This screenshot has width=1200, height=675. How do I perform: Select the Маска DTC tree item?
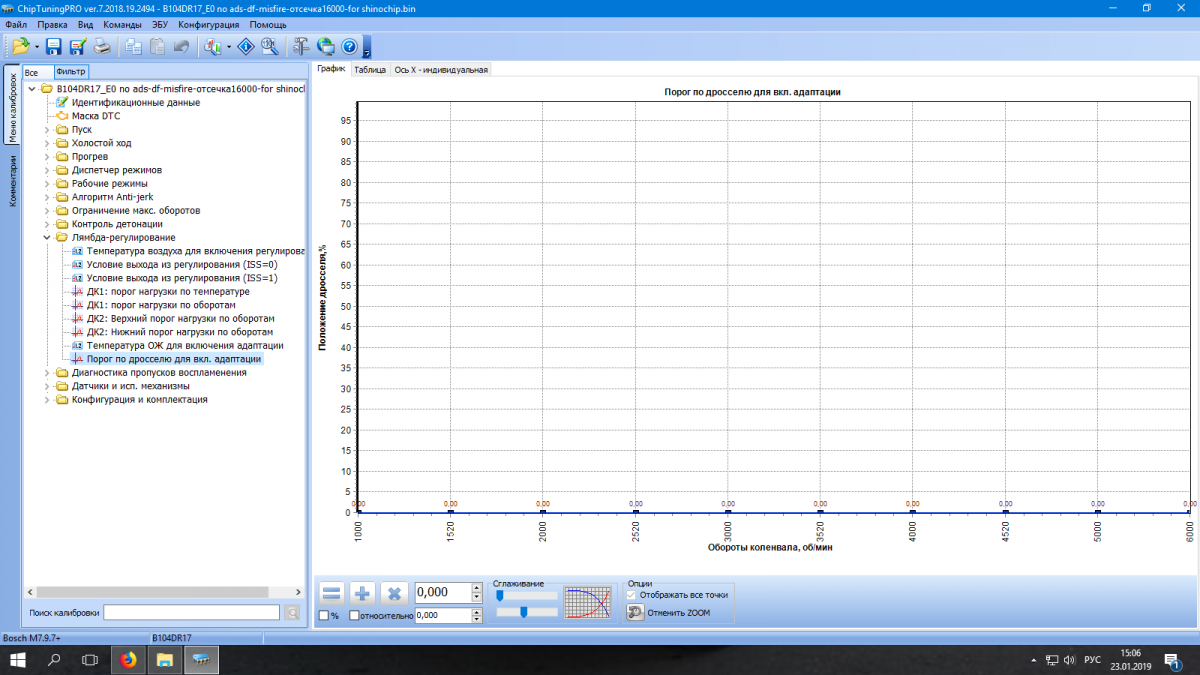click(96, 116)
